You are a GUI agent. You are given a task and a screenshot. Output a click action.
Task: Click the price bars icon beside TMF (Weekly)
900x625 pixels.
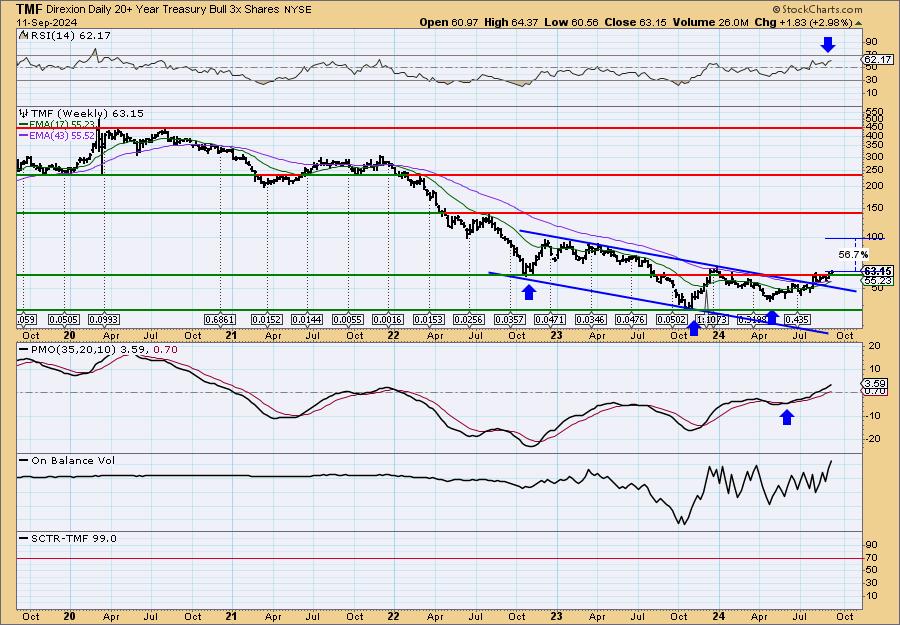click(22, 113)
